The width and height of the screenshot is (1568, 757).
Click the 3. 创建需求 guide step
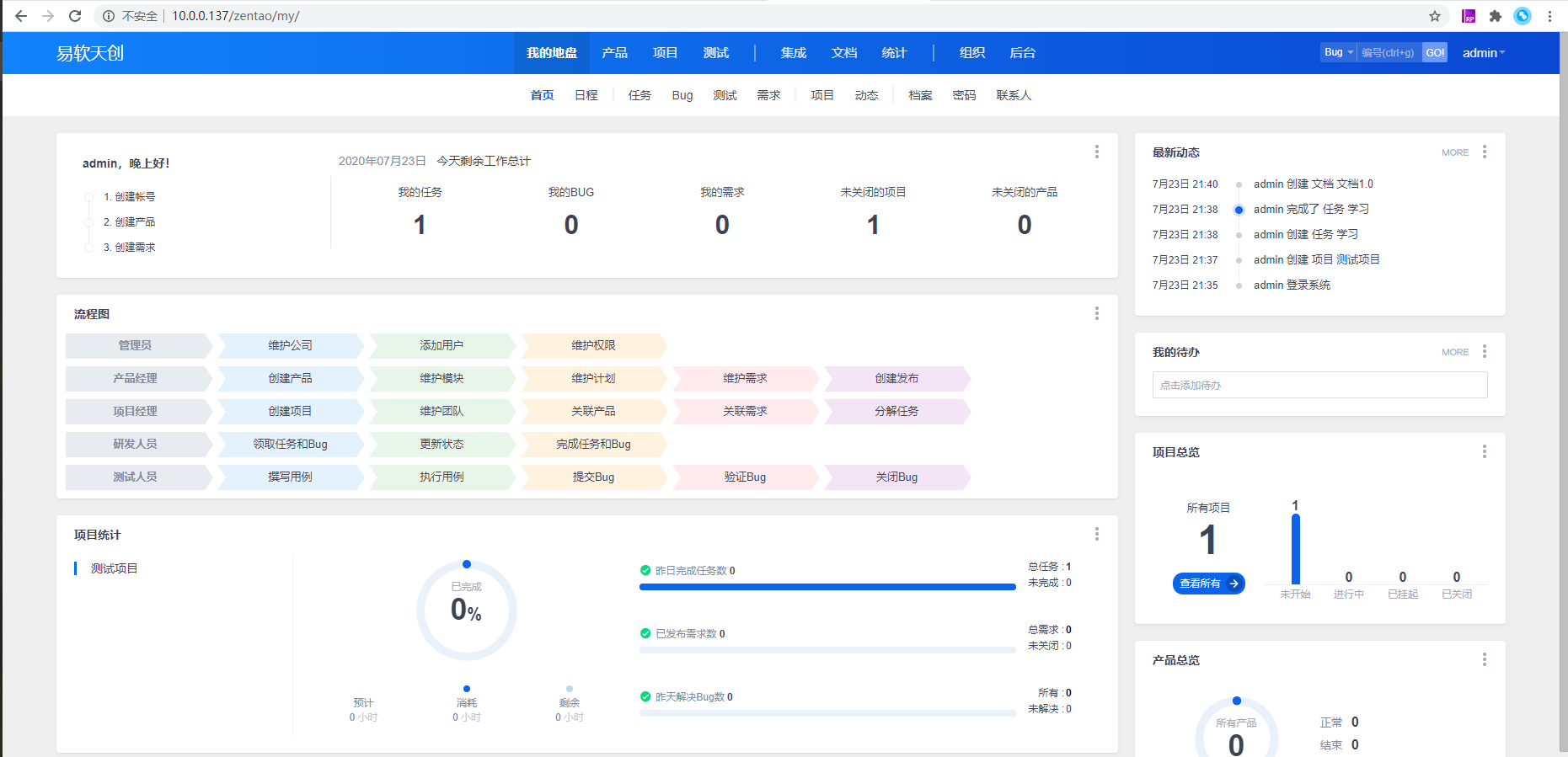pos(129,247)
